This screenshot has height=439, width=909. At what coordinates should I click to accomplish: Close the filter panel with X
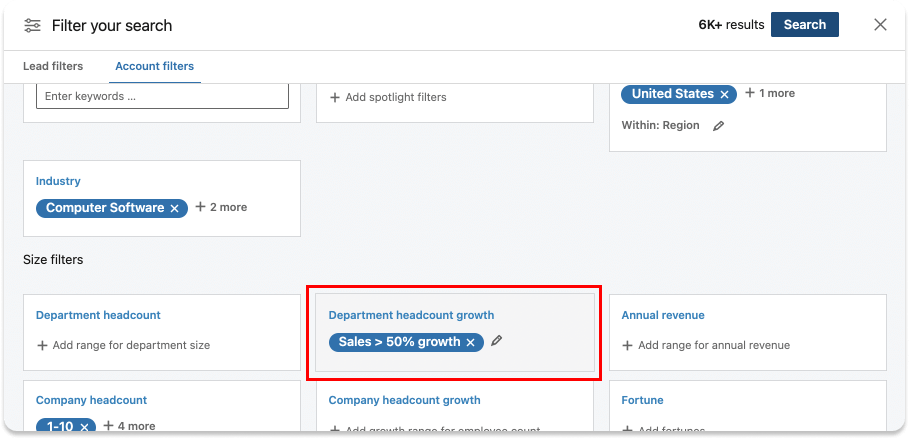[x=880, y=25]
